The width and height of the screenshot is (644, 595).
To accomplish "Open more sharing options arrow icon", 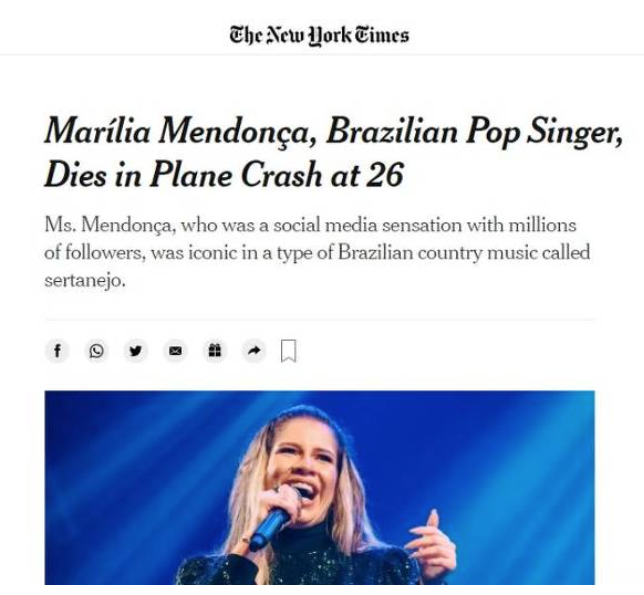I will click(x=252, y=351).
